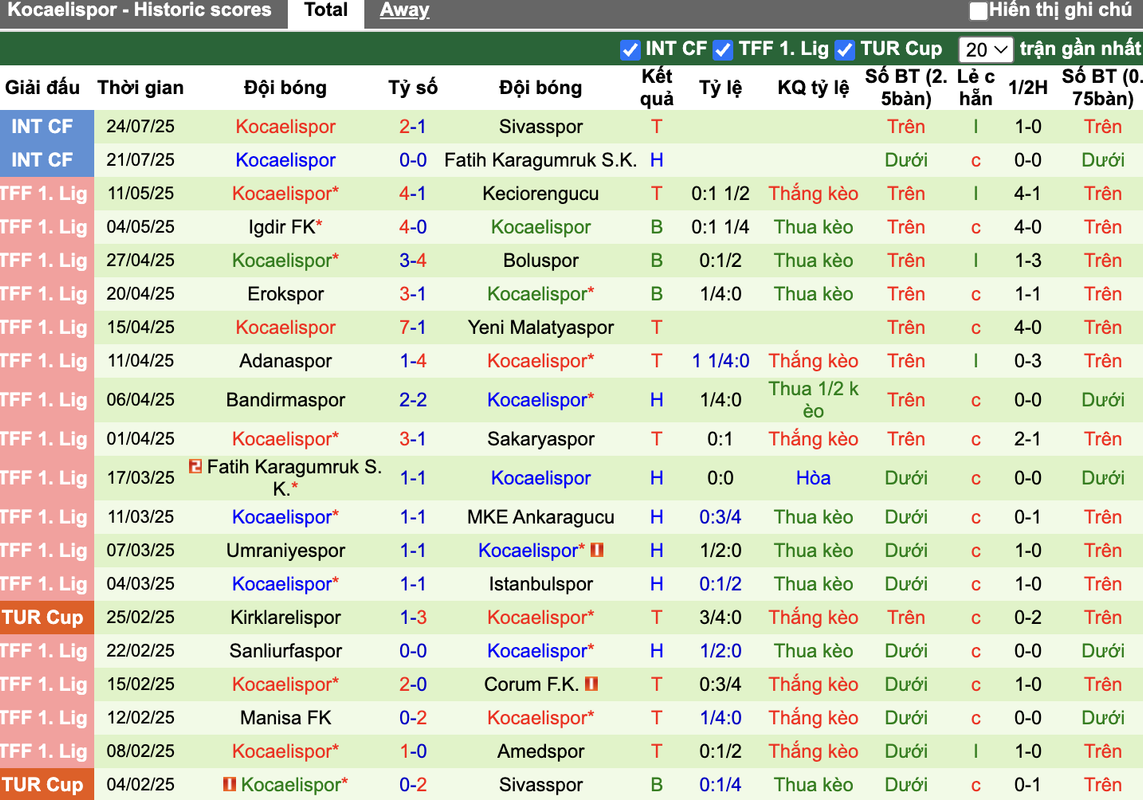Click the 1 1/4:0 odds for Adanaspor match
Image resolution: width=1143 pixels, height=800 pixels.
click(x=720, y=361)
